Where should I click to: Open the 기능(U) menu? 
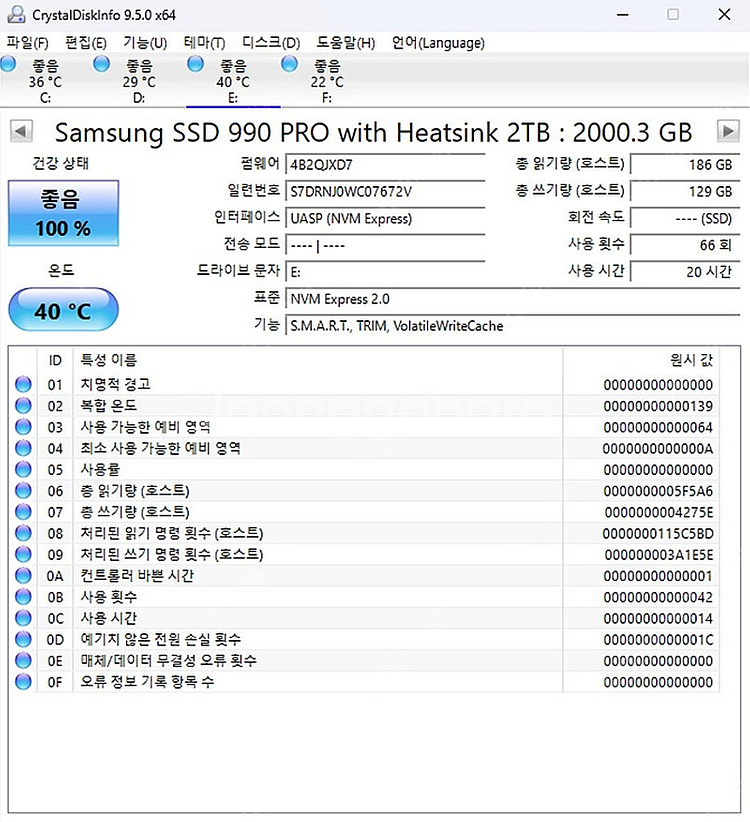[145, 42]
